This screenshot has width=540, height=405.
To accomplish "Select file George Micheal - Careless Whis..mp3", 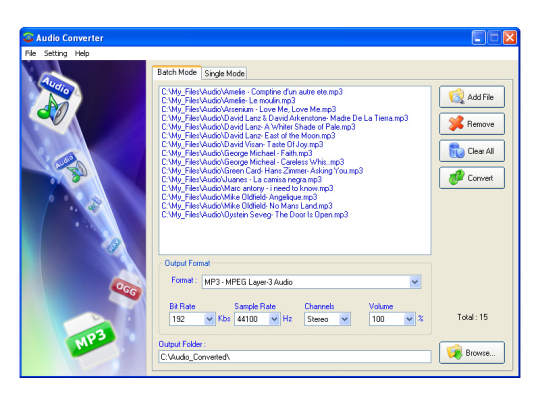I will pyautogui.click(x=253, y=162).
